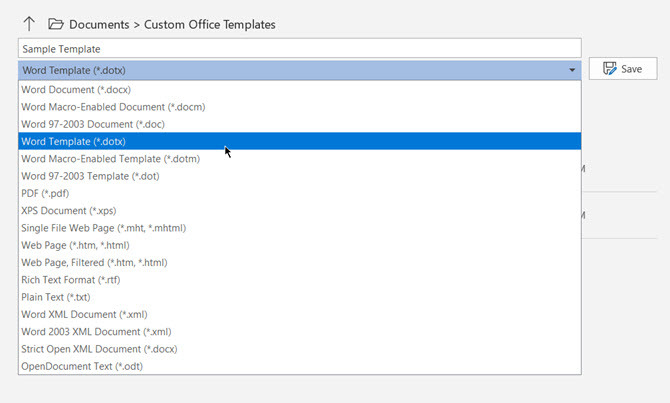Save the file with the Save button
This screenshot has width=670, height=403.
623,69
